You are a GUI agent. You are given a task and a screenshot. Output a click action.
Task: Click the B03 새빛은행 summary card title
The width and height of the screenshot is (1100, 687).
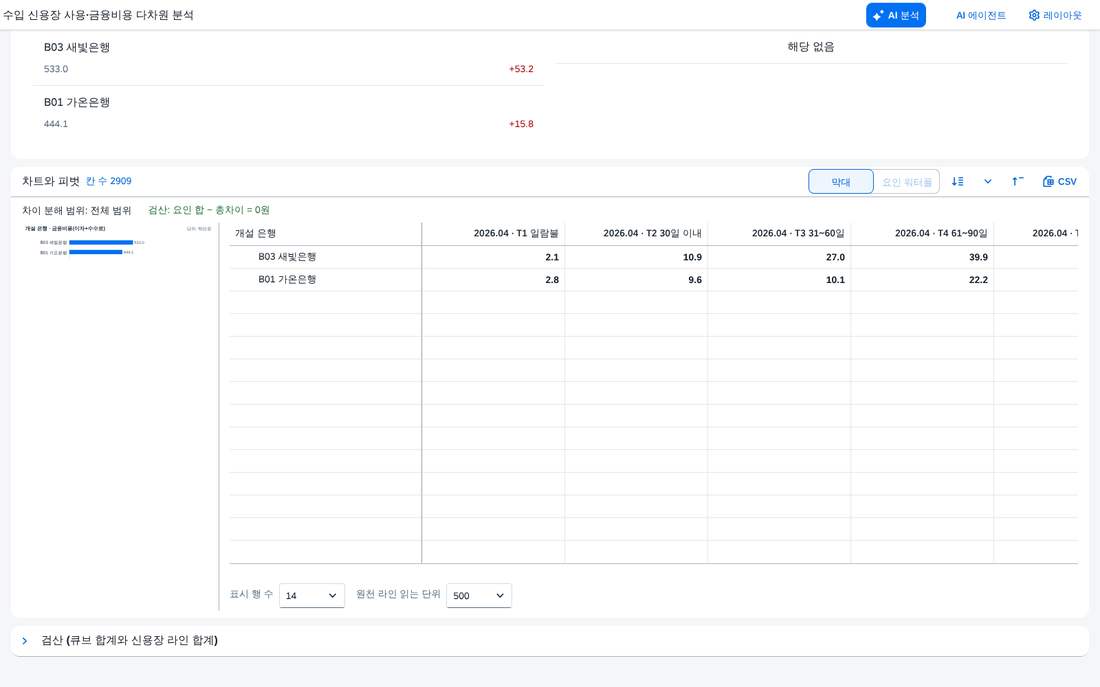(x=77, y=48)
